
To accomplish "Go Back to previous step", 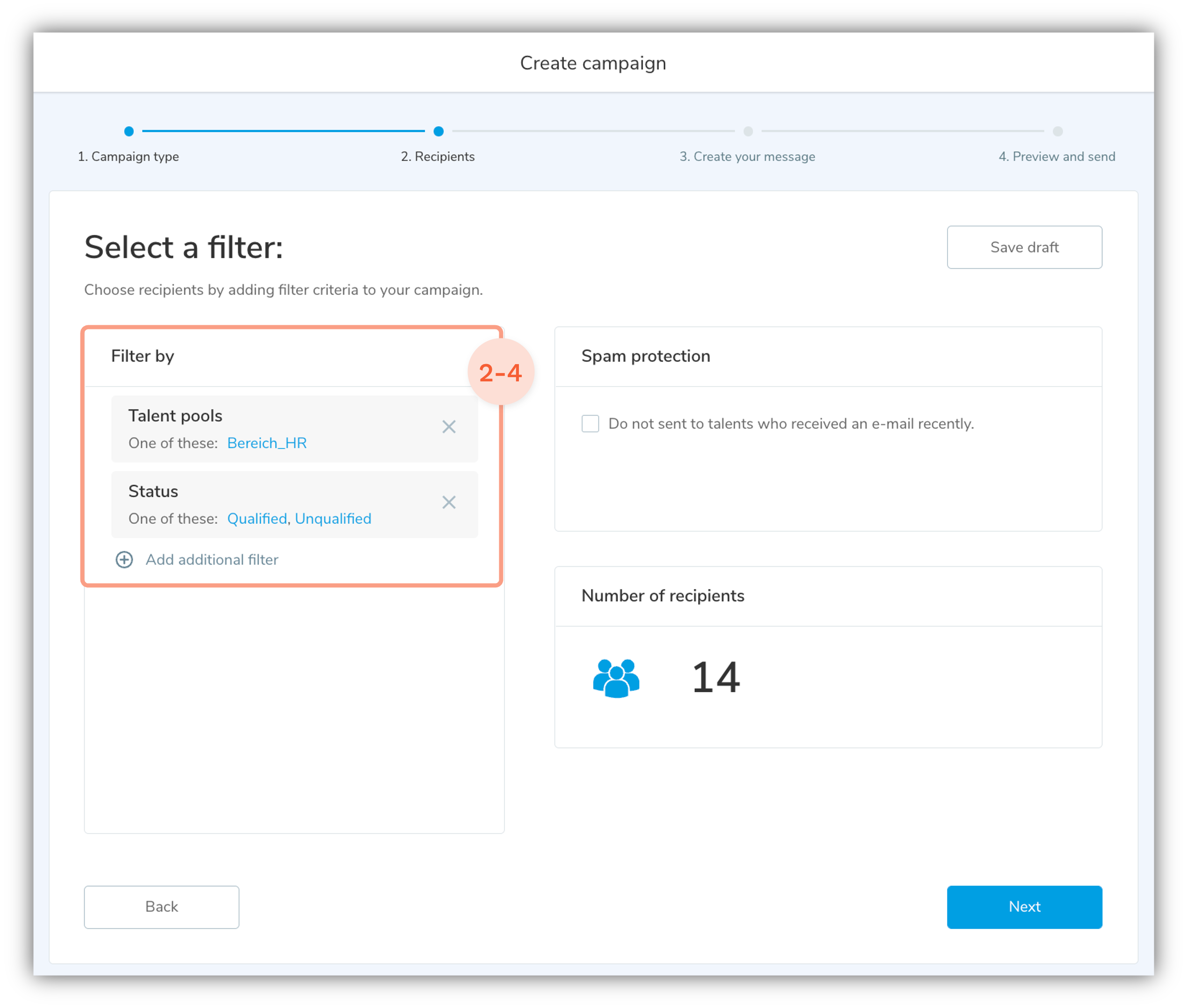I will pos(162,907).
